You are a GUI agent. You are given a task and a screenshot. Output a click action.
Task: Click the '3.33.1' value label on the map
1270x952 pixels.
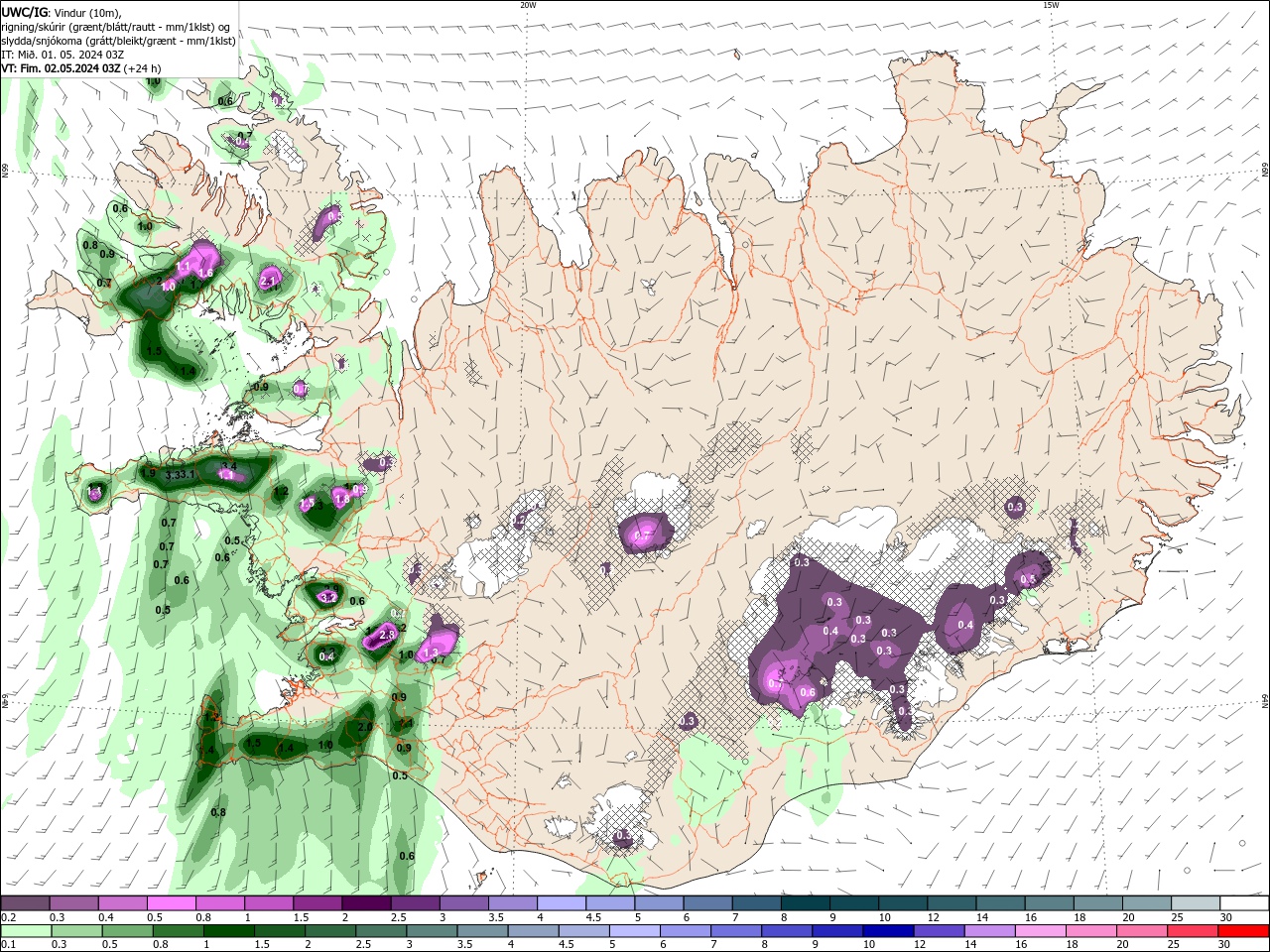pos(182,475)
